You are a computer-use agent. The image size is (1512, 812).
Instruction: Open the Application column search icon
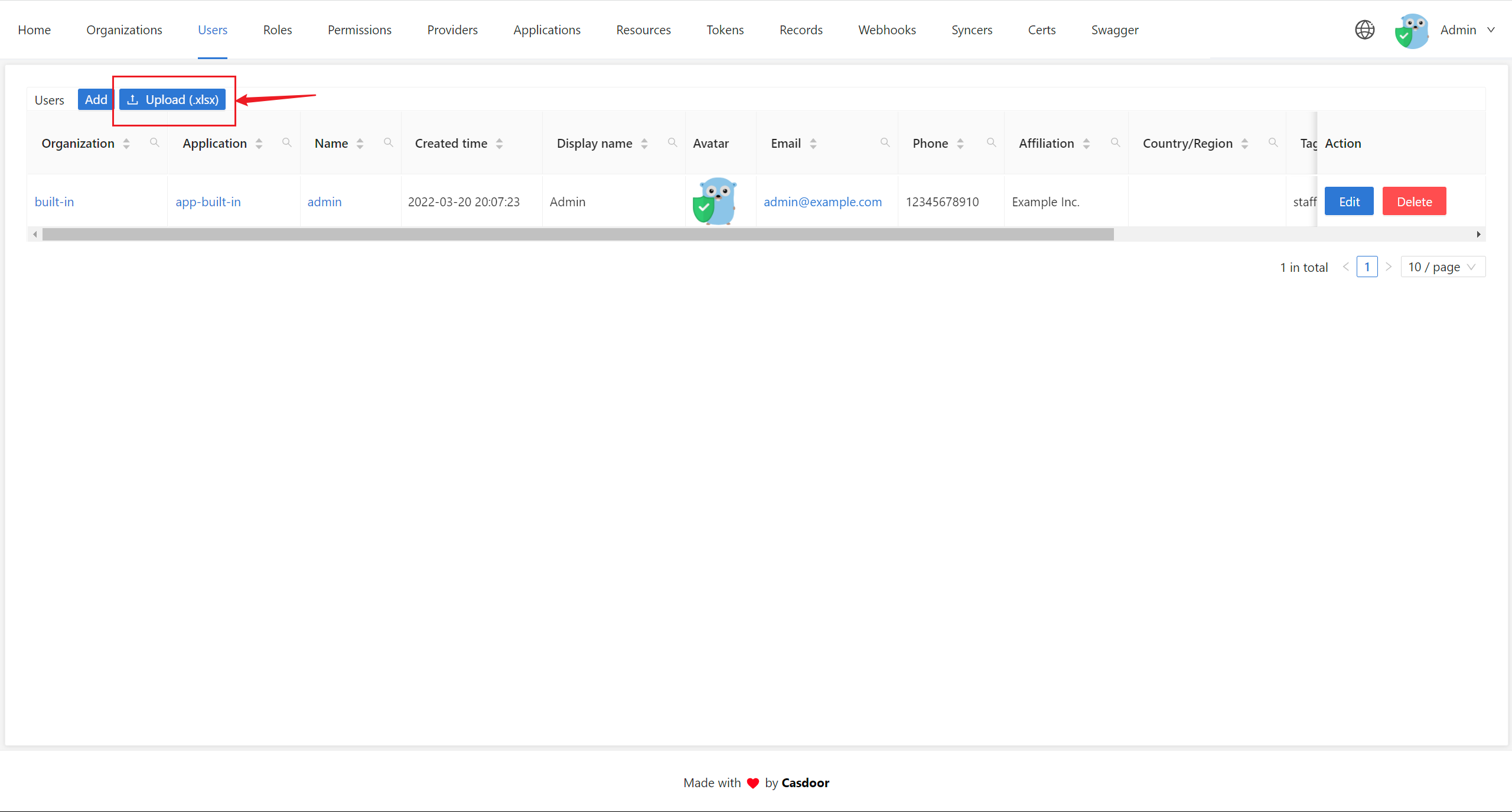[287, 142]
